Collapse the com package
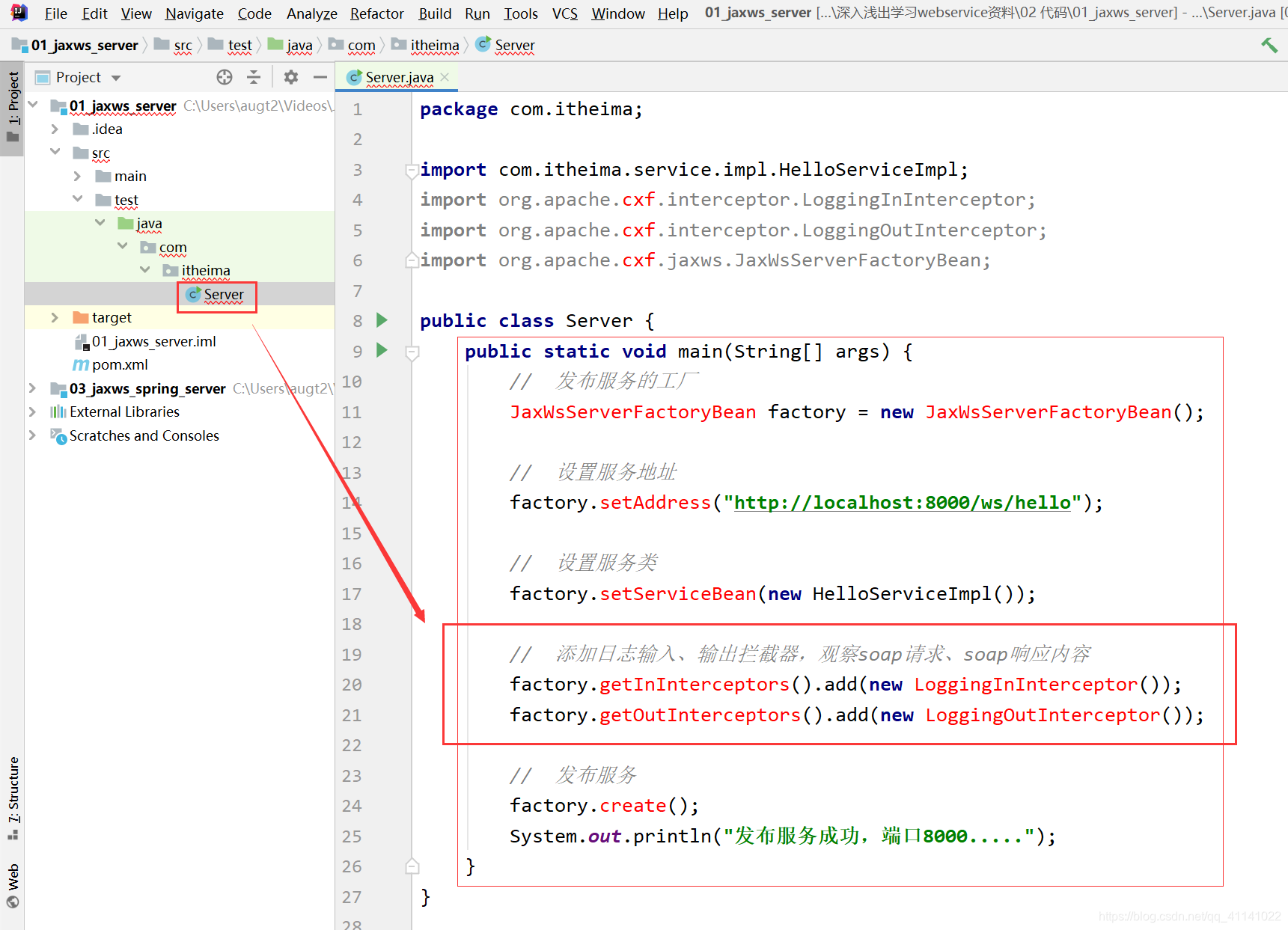 click(122, 245)
